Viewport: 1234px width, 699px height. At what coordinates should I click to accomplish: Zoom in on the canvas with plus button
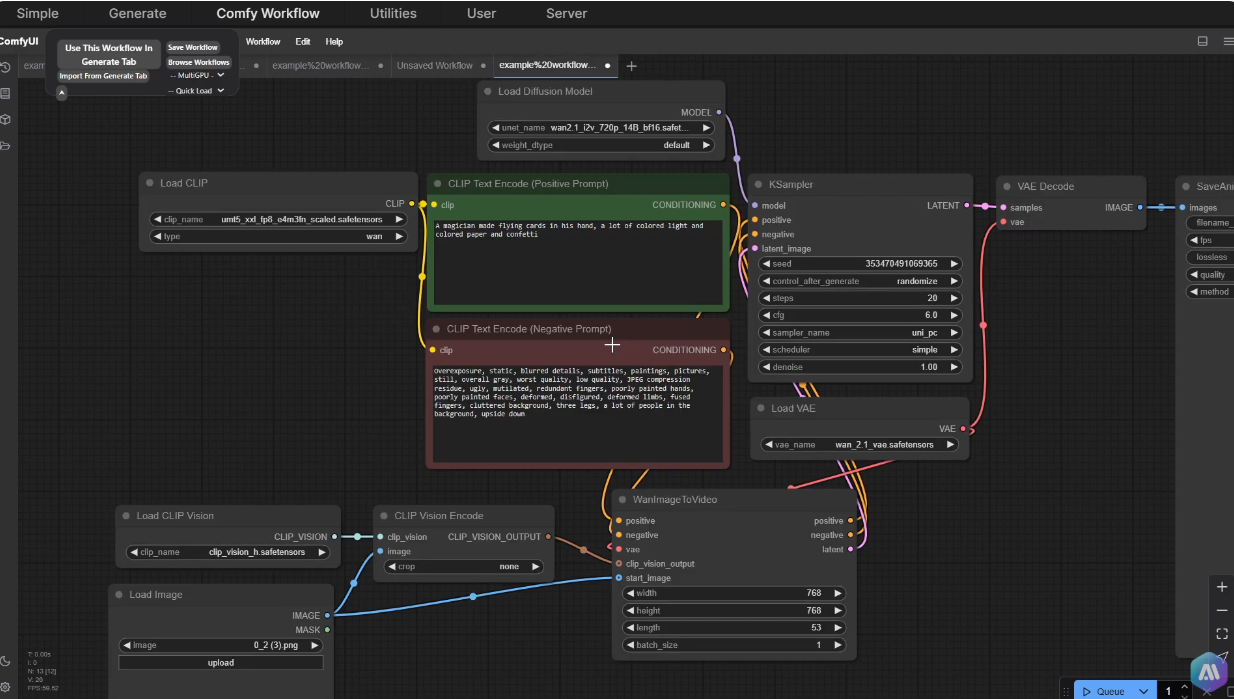[x=1222, y=587]
